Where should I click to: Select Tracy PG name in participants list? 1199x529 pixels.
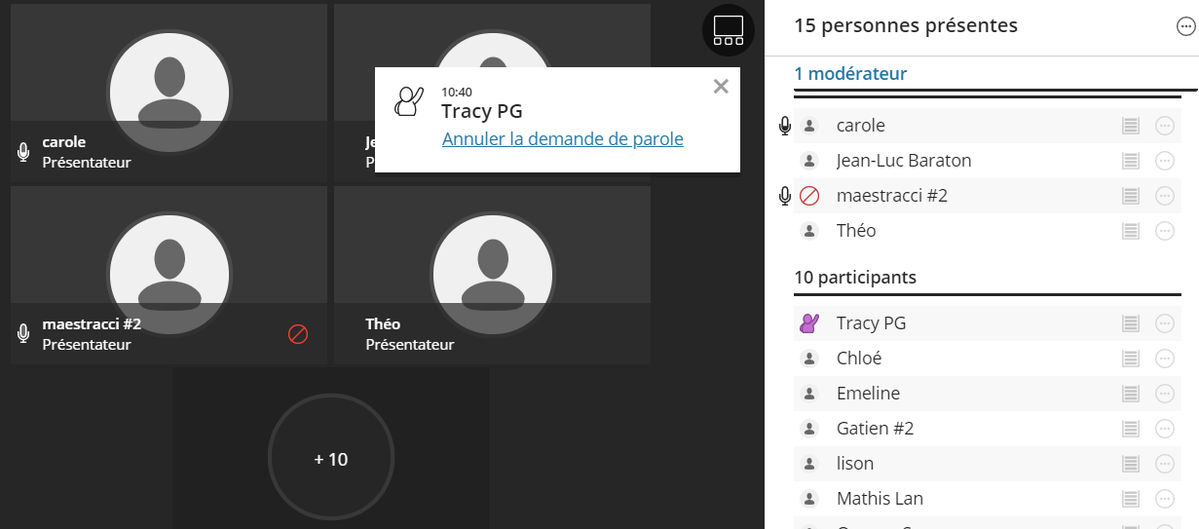click(x=871, y=323)
